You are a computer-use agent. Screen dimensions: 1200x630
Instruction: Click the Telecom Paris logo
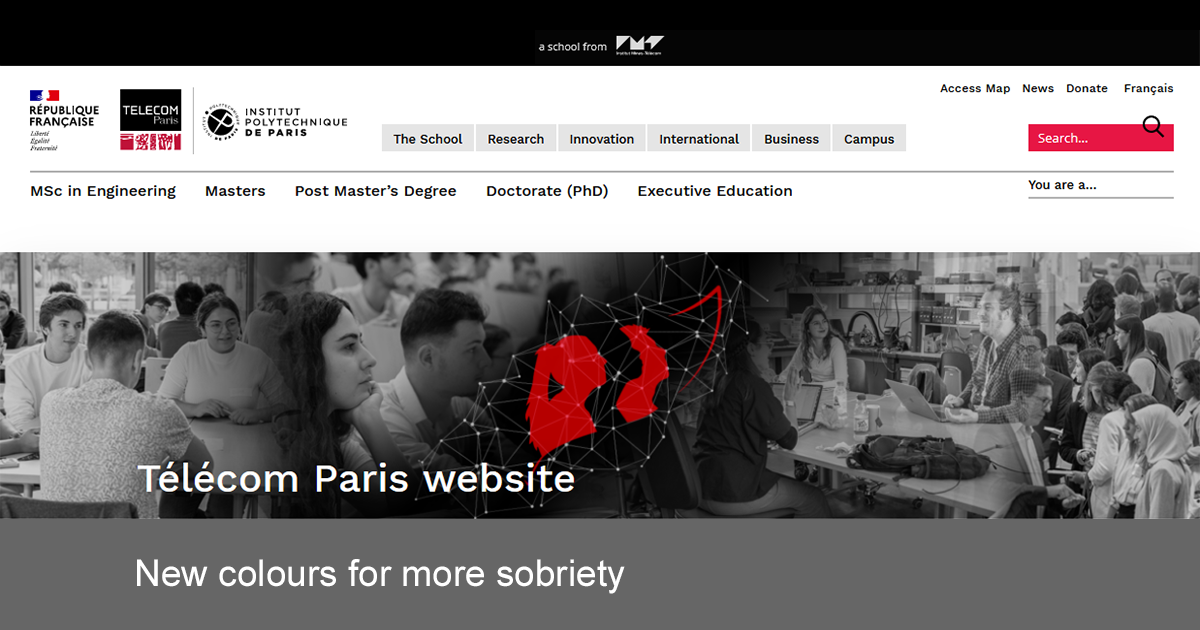tap(150, 120)
